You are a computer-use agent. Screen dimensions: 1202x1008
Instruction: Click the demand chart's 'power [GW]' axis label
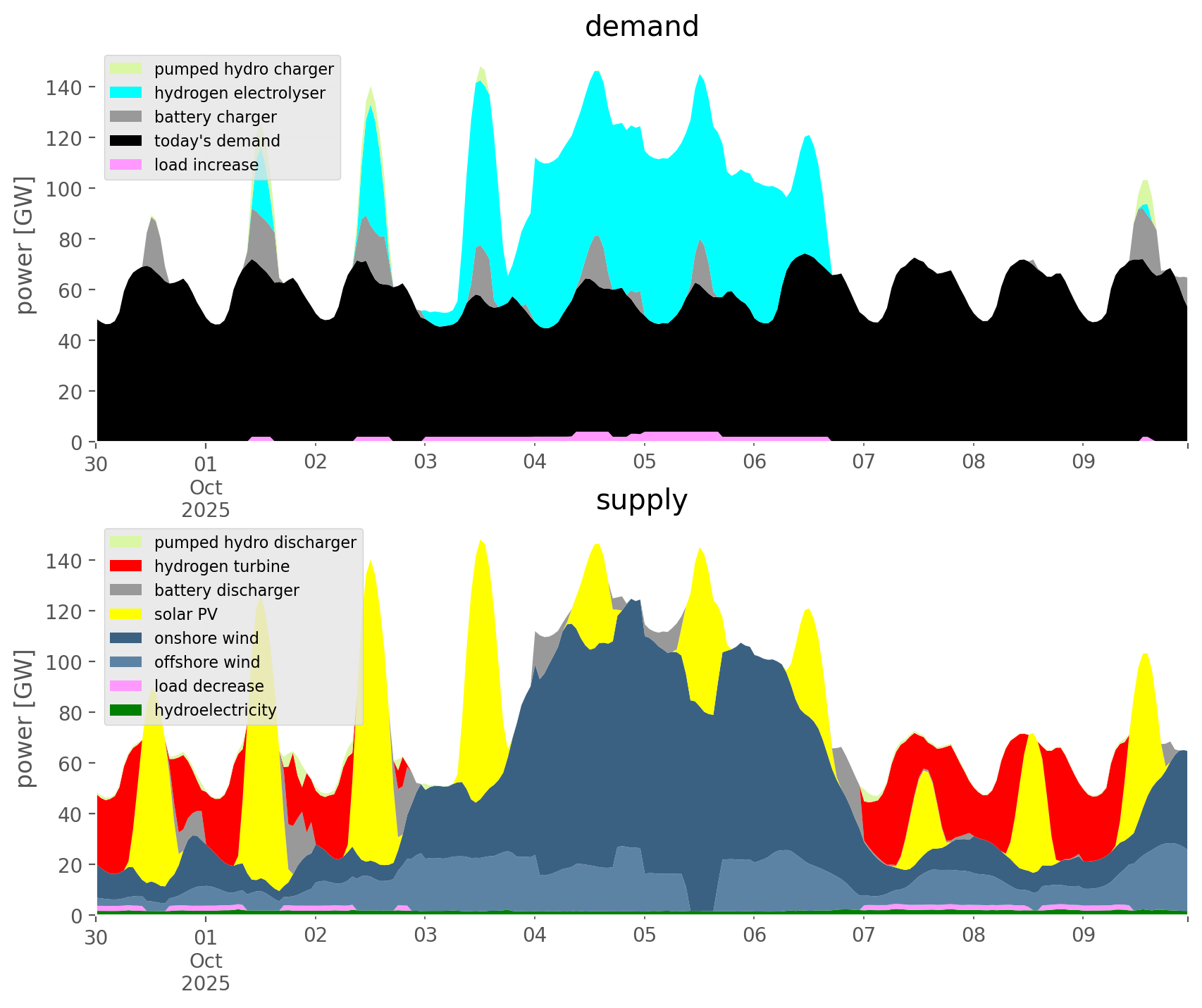pyautogui.click(x=25, y=245)
